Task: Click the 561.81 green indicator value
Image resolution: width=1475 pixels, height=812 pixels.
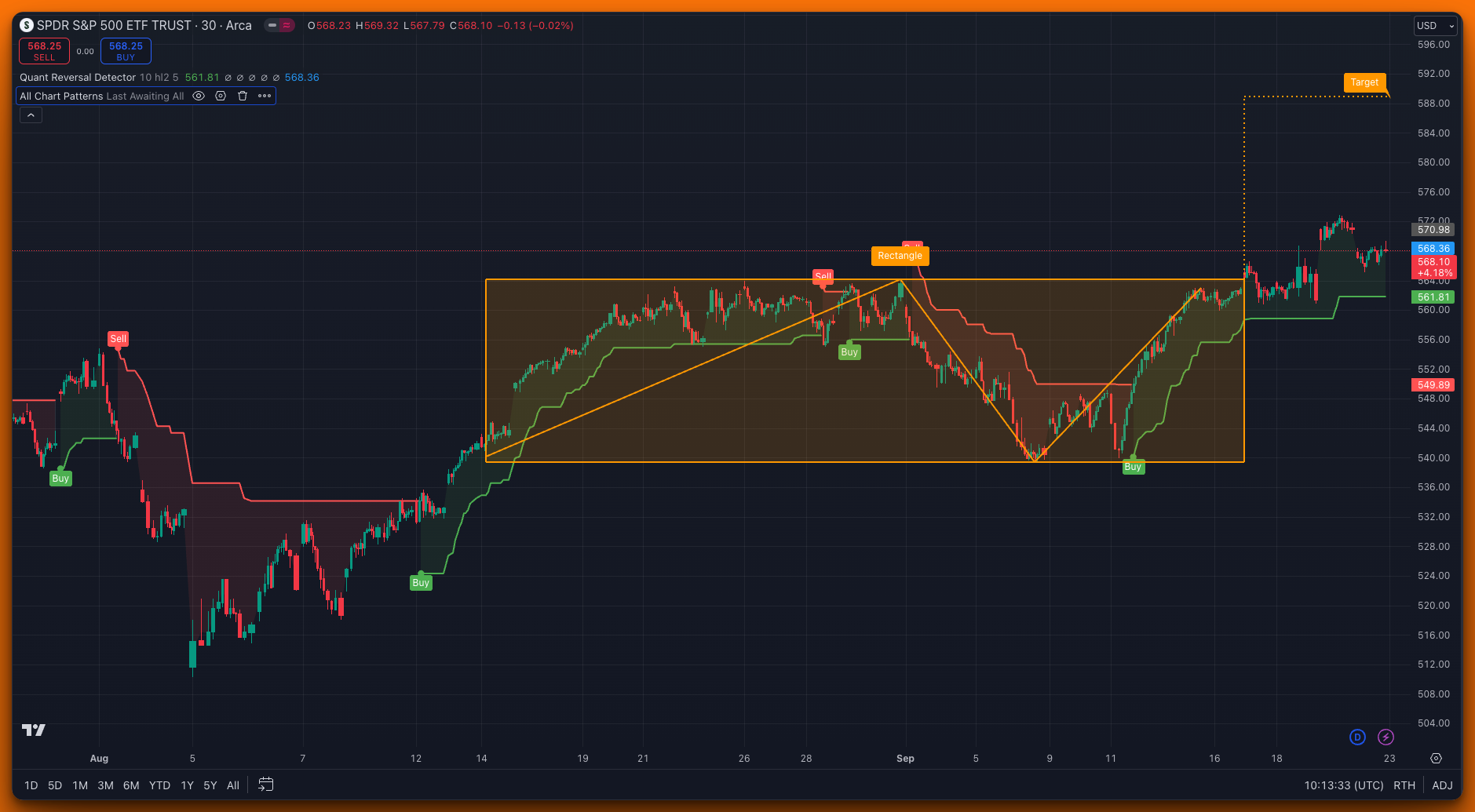Action: tap(202, 77)
